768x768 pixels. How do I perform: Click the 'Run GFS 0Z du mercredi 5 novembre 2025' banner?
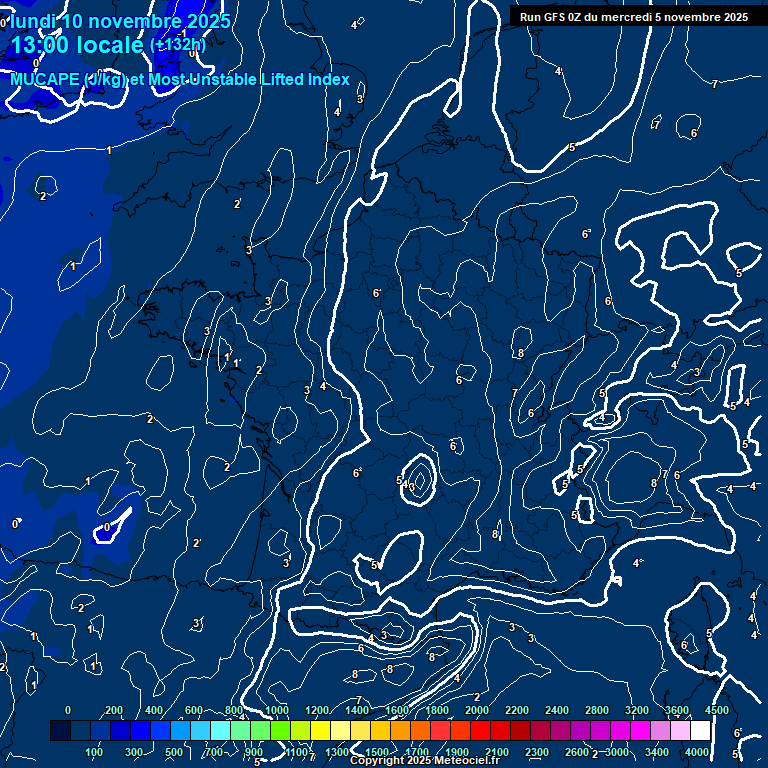tap(634, 17)
